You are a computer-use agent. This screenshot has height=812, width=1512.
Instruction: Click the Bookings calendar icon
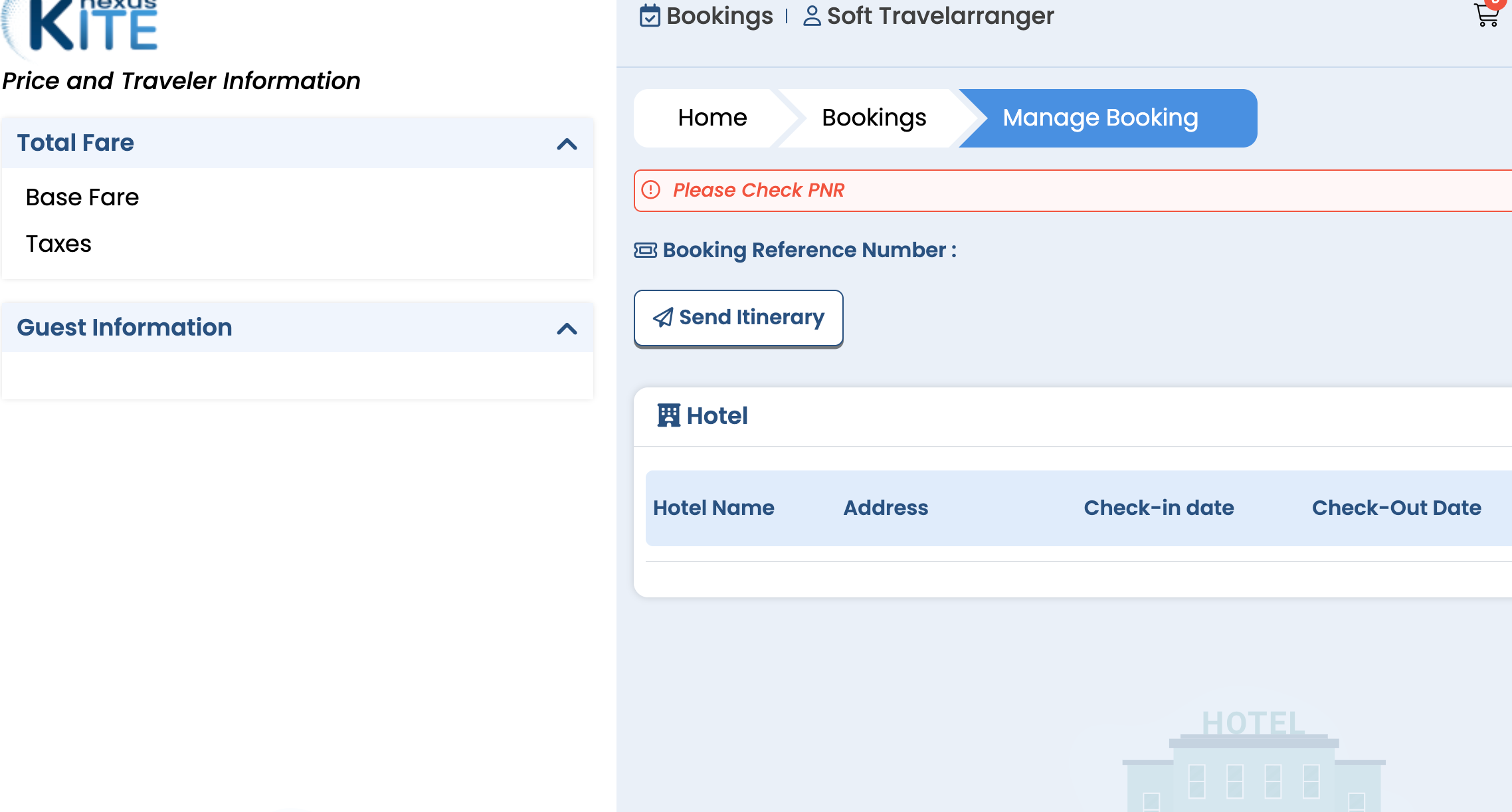pos(650,16)
